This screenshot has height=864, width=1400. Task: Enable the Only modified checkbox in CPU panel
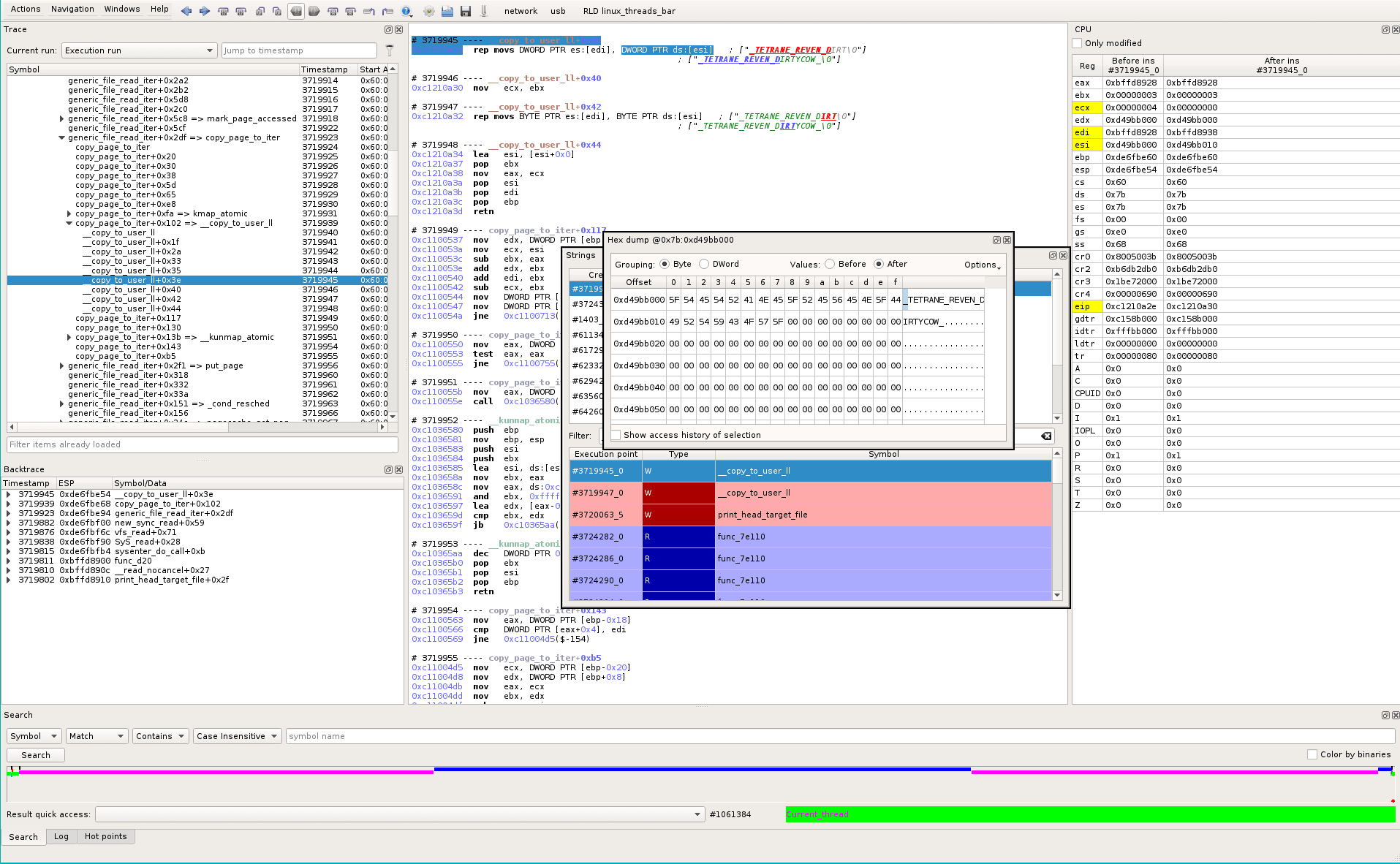tap(1076, 42)
